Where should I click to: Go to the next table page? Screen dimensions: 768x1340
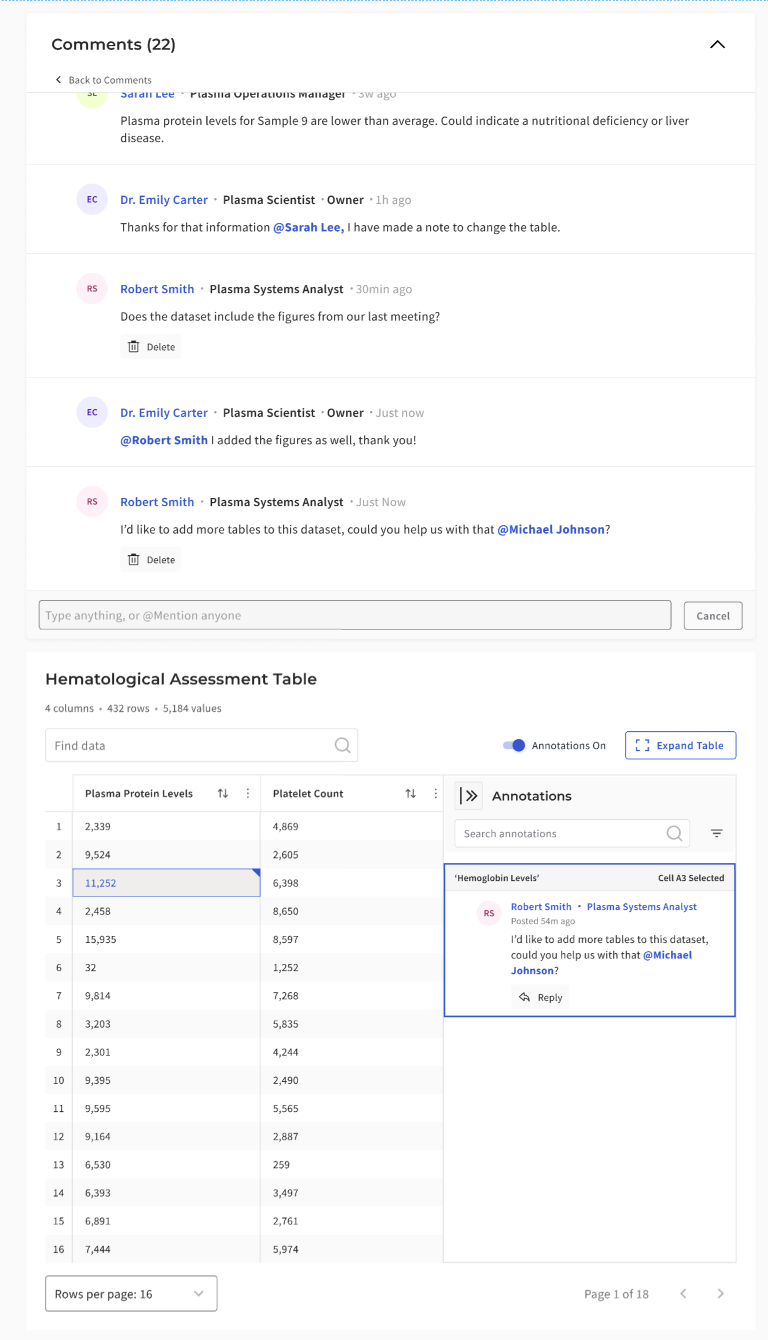pos(720,1293)
